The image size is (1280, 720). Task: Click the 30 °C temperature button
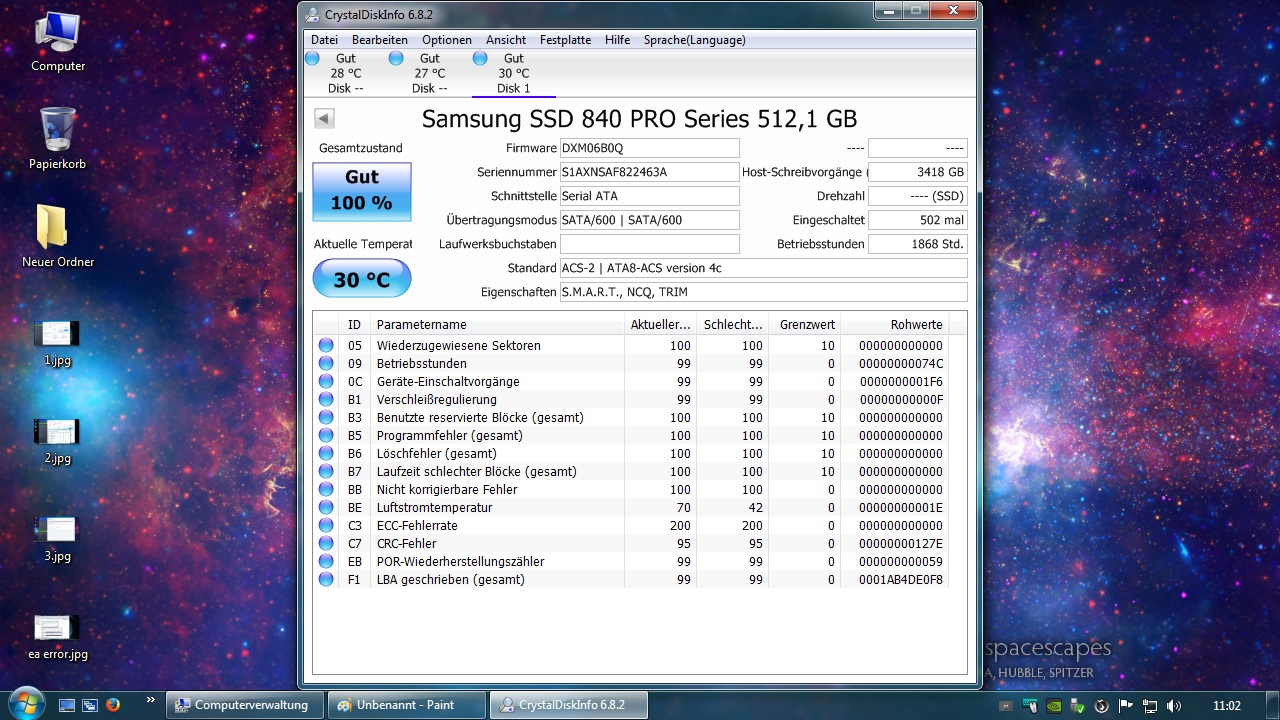362,278
